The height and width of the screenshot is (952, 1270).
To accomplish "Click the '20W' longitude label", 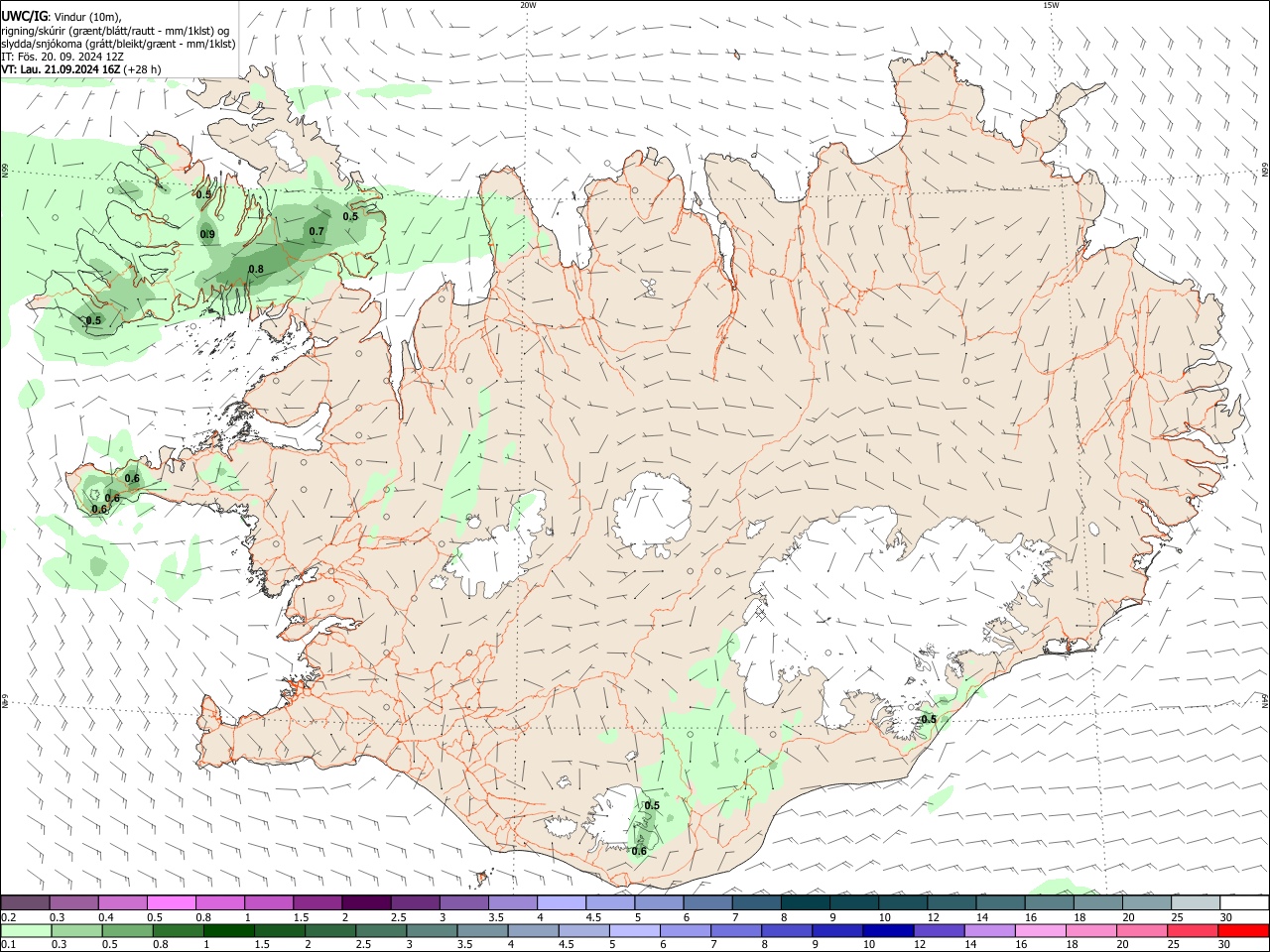I will (x=528, y=5).
